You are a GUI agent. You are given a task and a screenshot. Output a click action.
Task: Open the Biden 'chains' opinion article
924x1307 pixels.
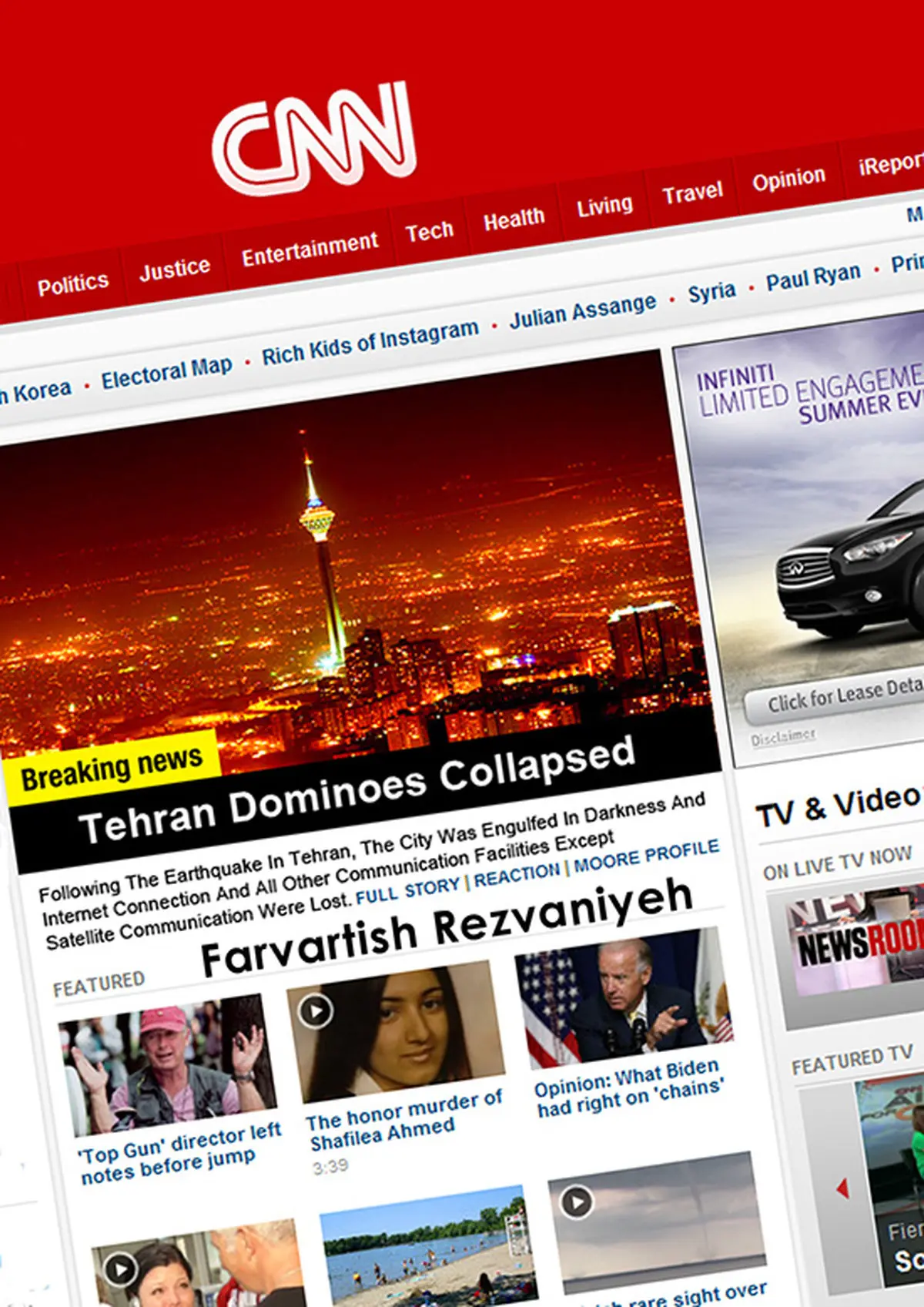tap(628, 1089)
